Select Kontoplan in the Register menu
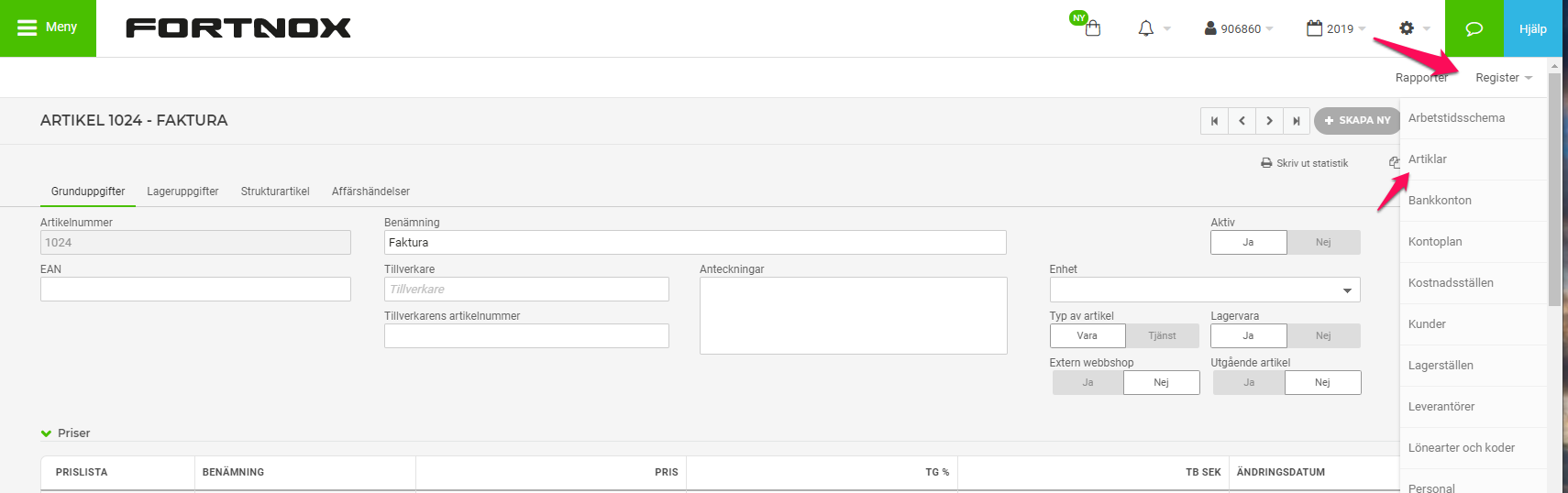 pos(1474,242)
